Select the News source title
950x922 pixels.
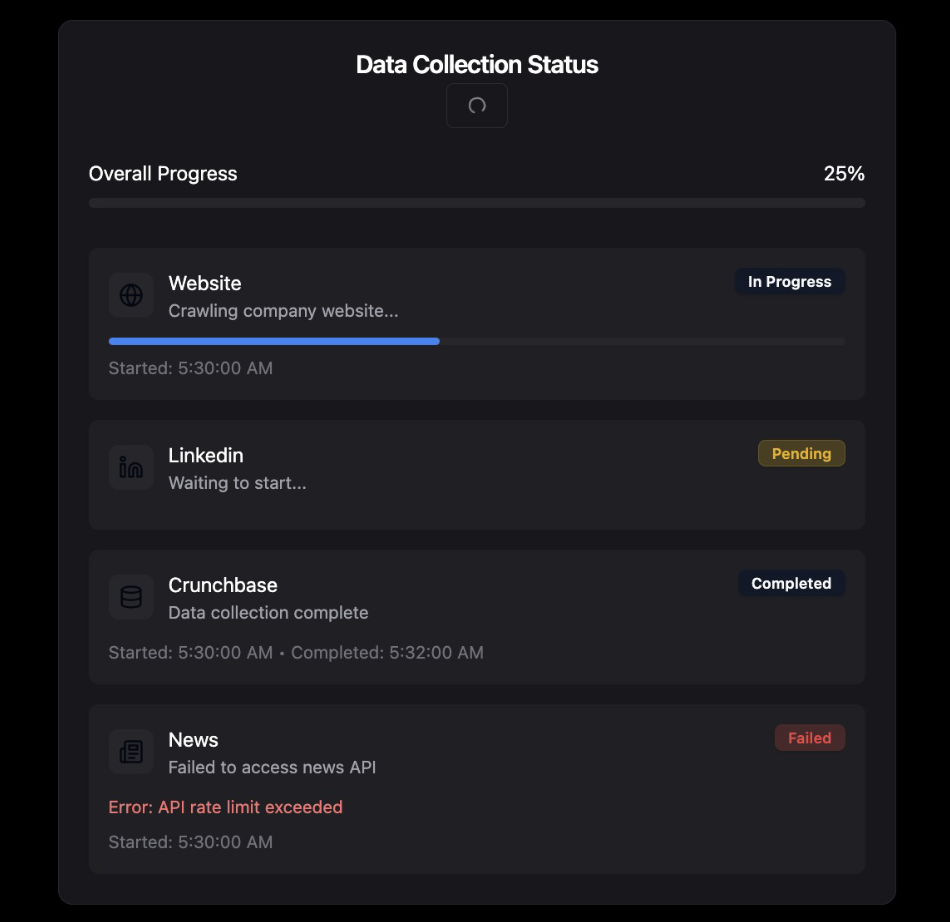[193, 740]
